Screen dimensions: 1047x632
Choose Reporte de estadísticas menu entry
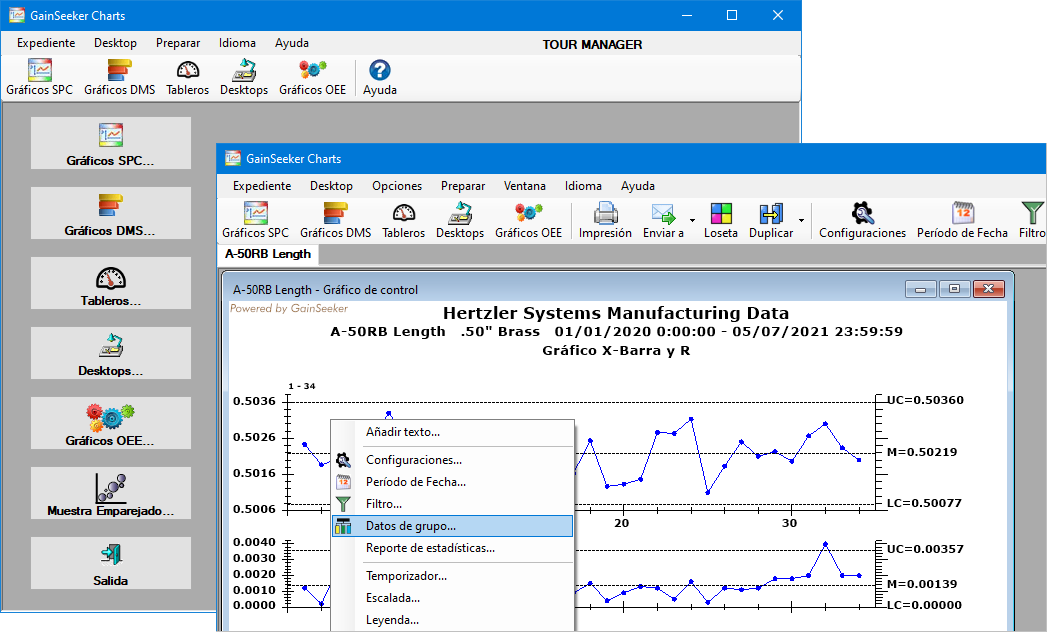coord(430,548)
